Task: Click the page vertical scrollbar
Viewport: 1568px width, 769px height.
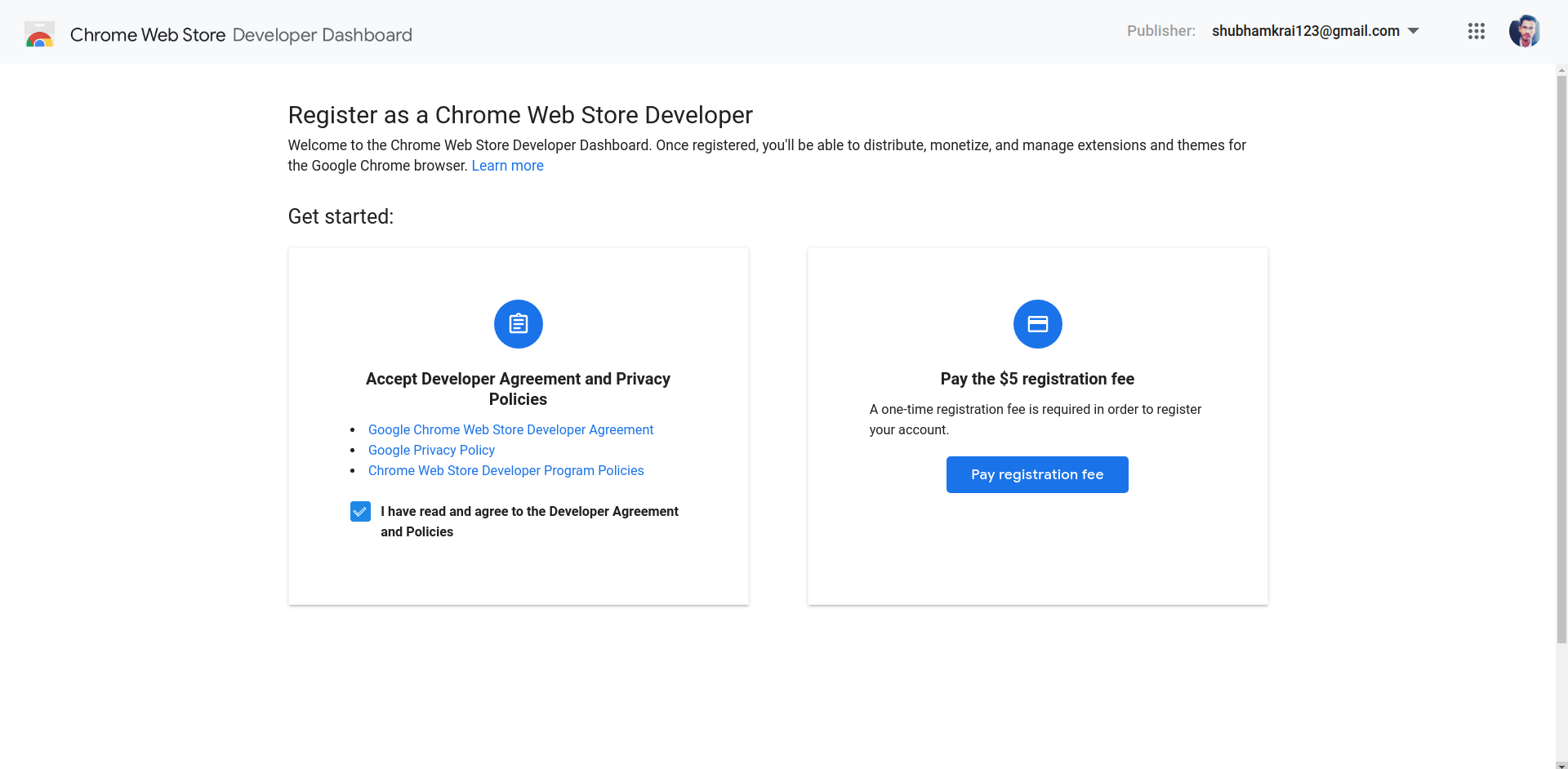Action: pyautogui.click(x=1561, y=359)
